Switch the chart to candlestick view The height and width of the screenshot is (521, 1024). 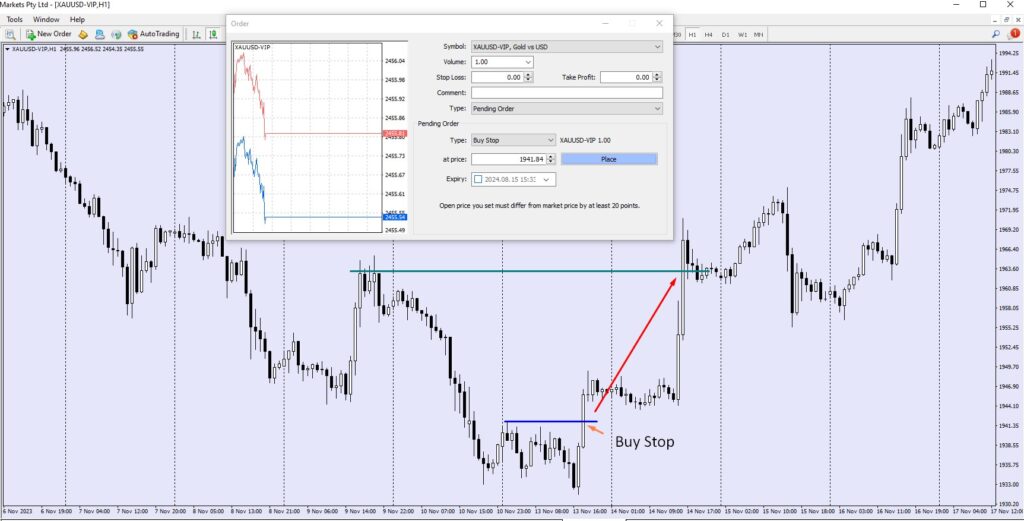tap(216, 34)
